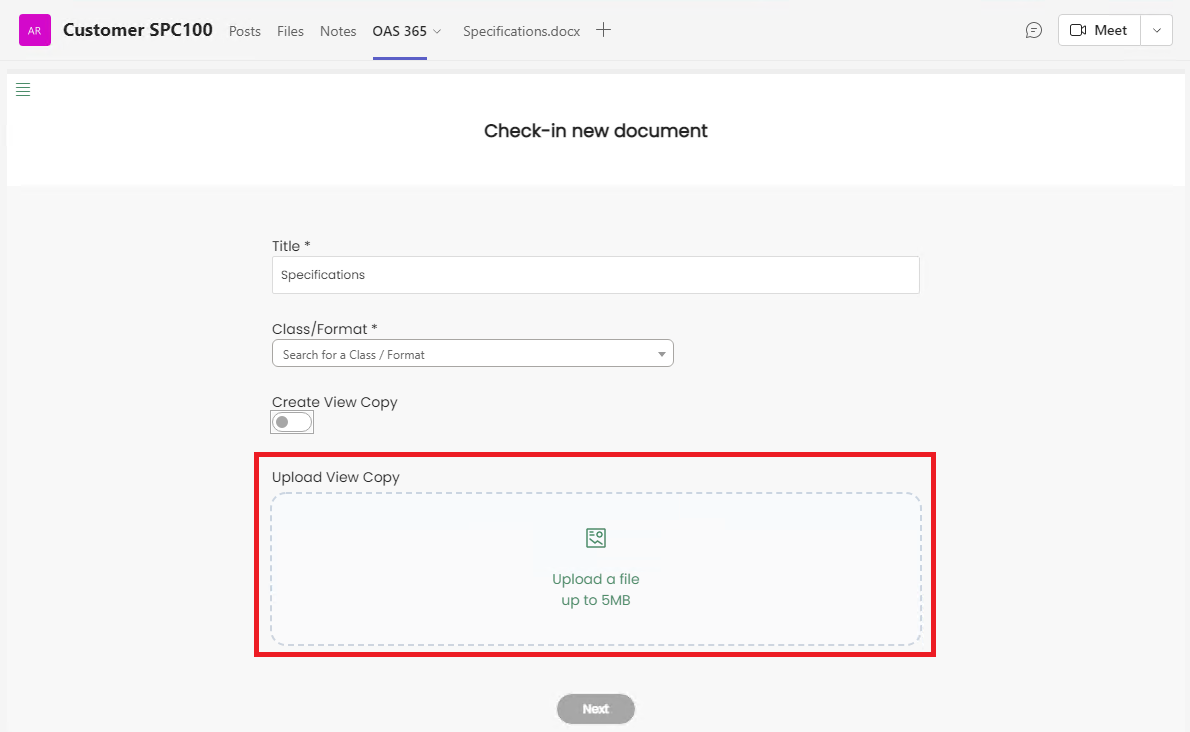This screenshot has width=1190, height=732.
Task: Click the Customer SPC100 channel name
Action: click(x=138, y=30)
